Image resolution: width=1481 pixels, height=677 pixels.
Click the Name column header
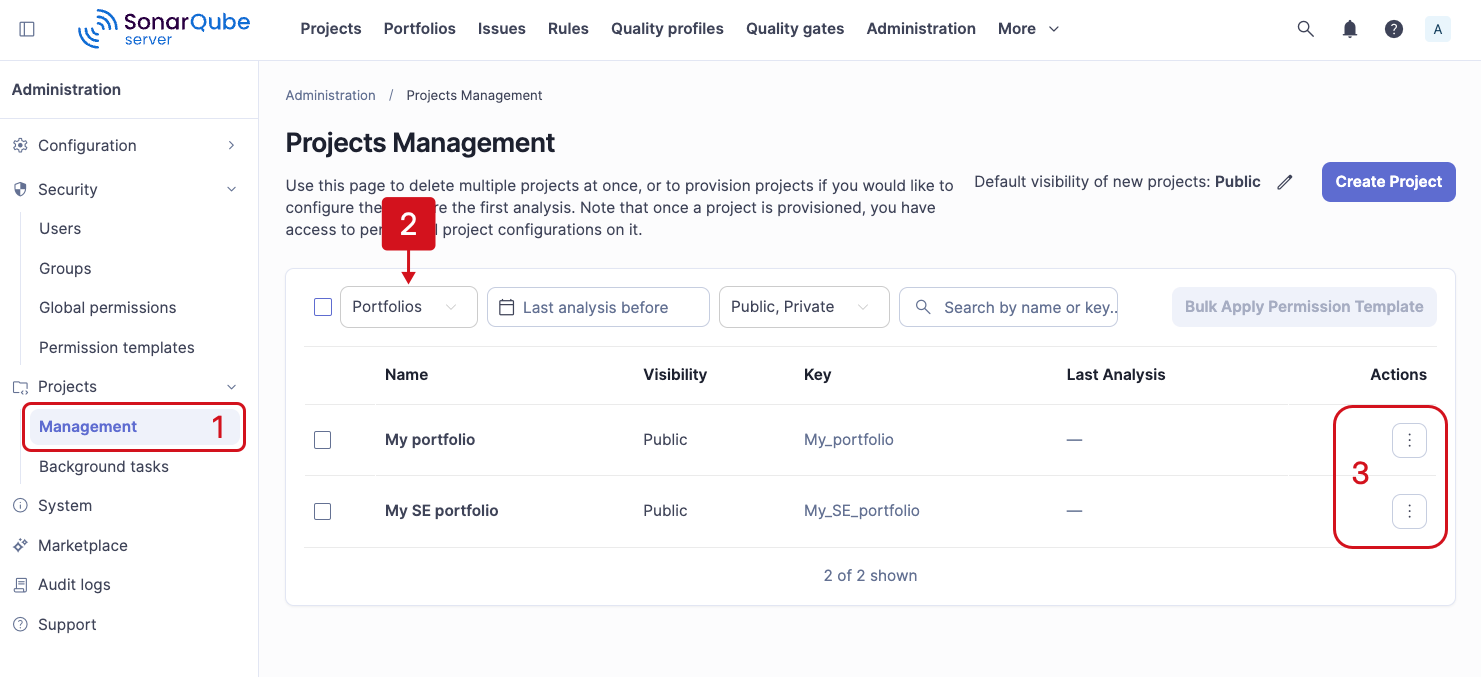click(x=406, y=375)
